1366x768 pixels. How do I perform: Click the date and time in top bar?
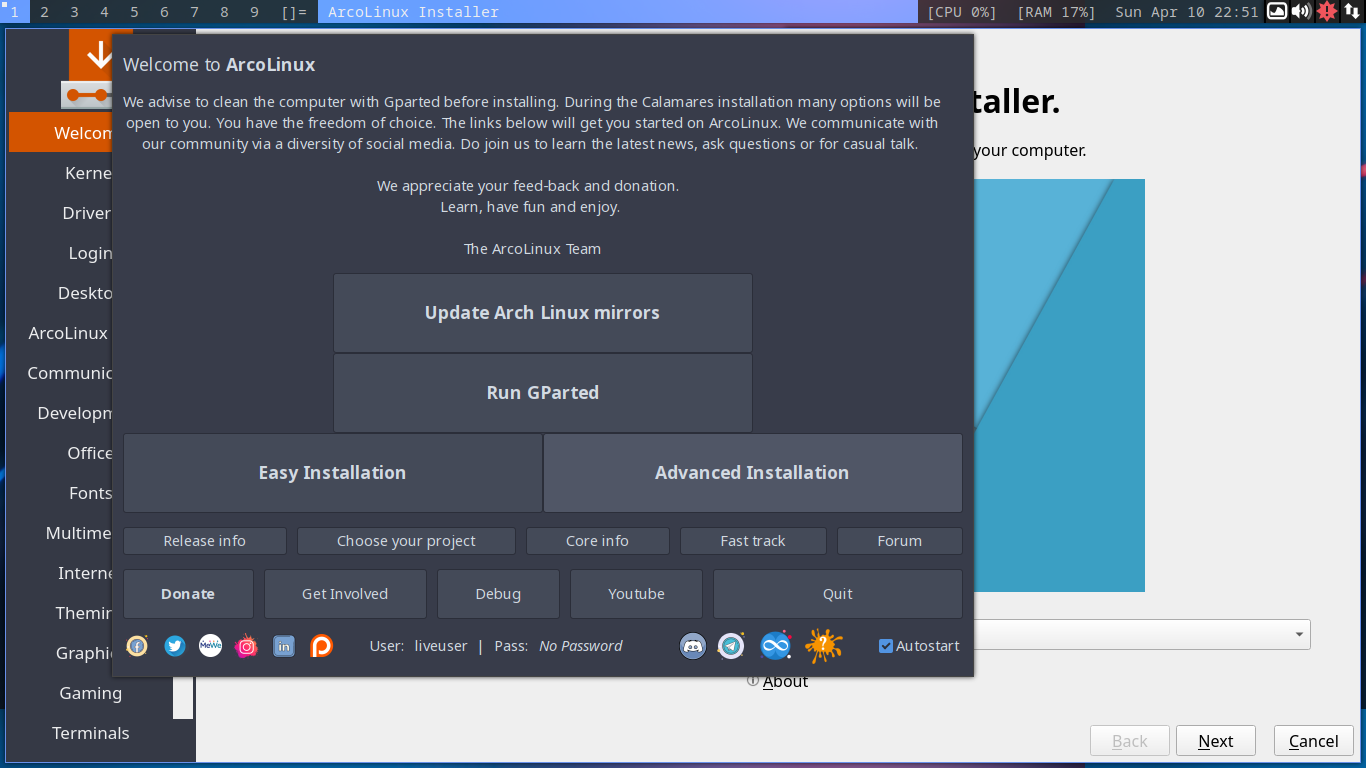(x=1187, y=12)
